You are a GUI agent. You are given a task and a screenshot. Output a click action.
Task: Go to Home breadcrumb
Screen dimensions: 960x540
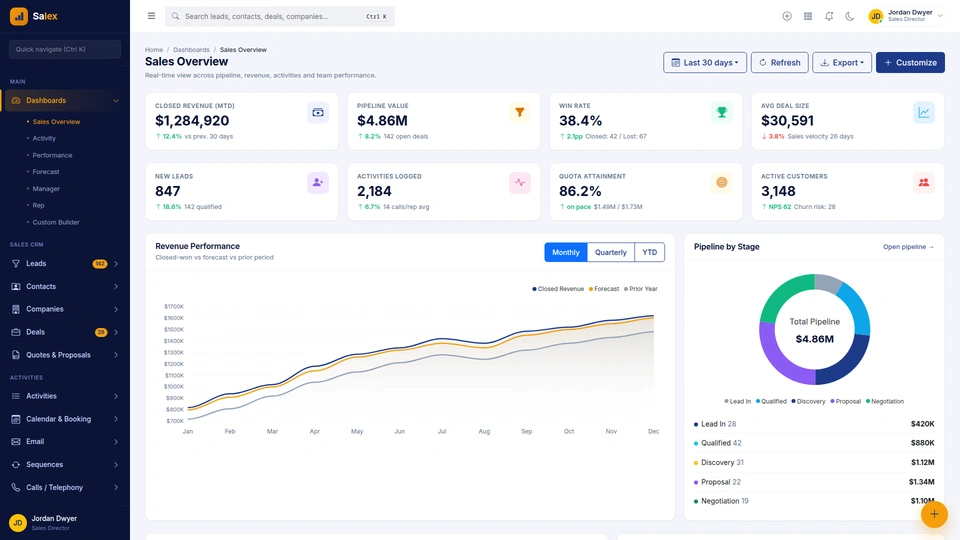154,50
